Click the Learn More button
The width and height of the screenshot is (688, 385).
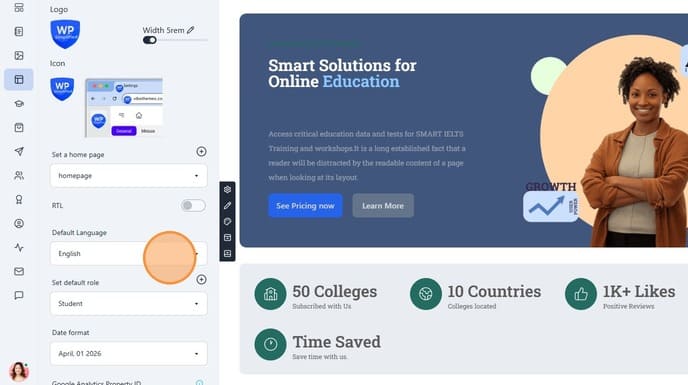pyautogui.click(x=383, y=205)
